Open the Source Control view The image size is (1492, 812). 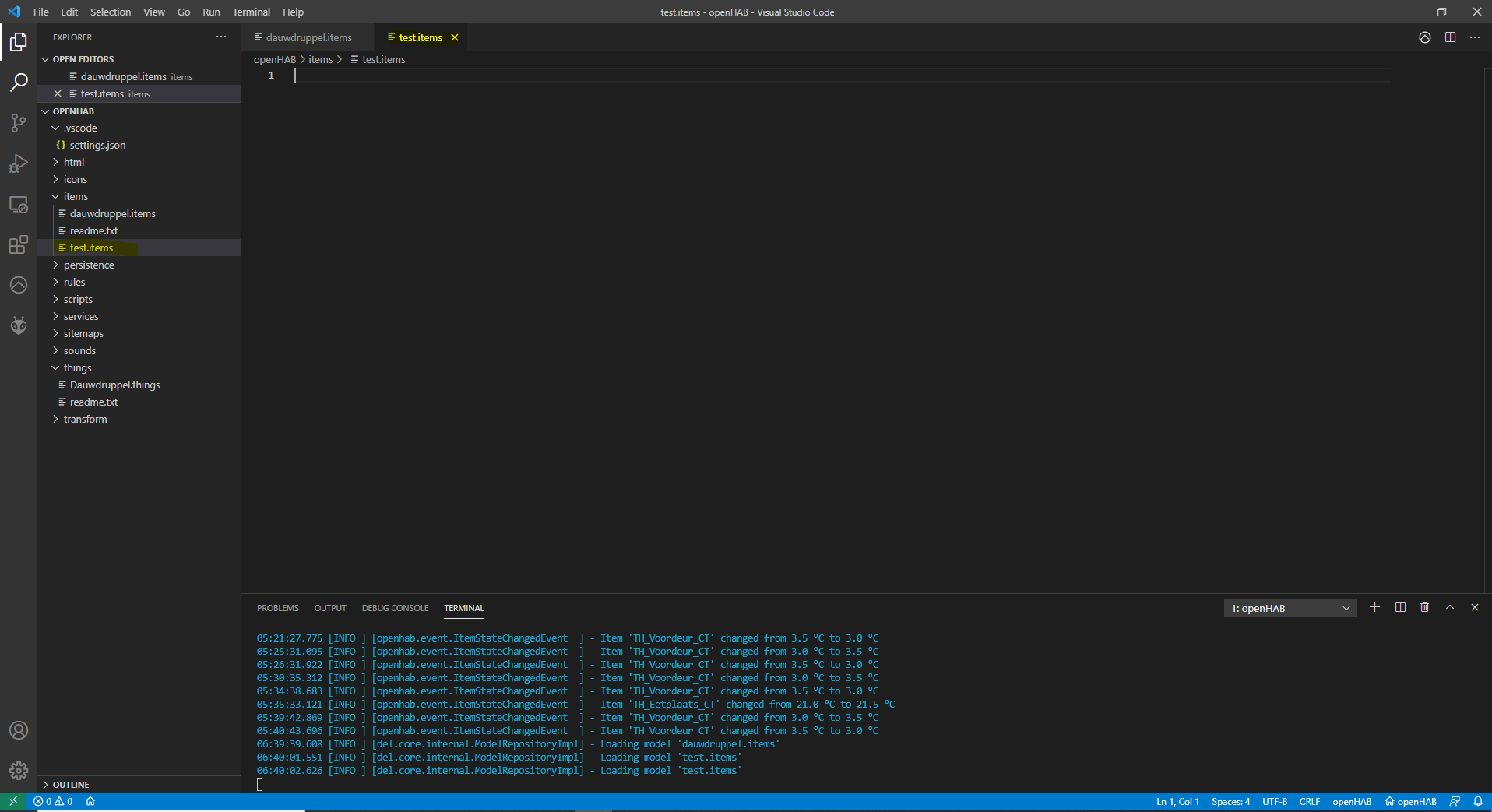pyautogui.click(x=19, y=123)
